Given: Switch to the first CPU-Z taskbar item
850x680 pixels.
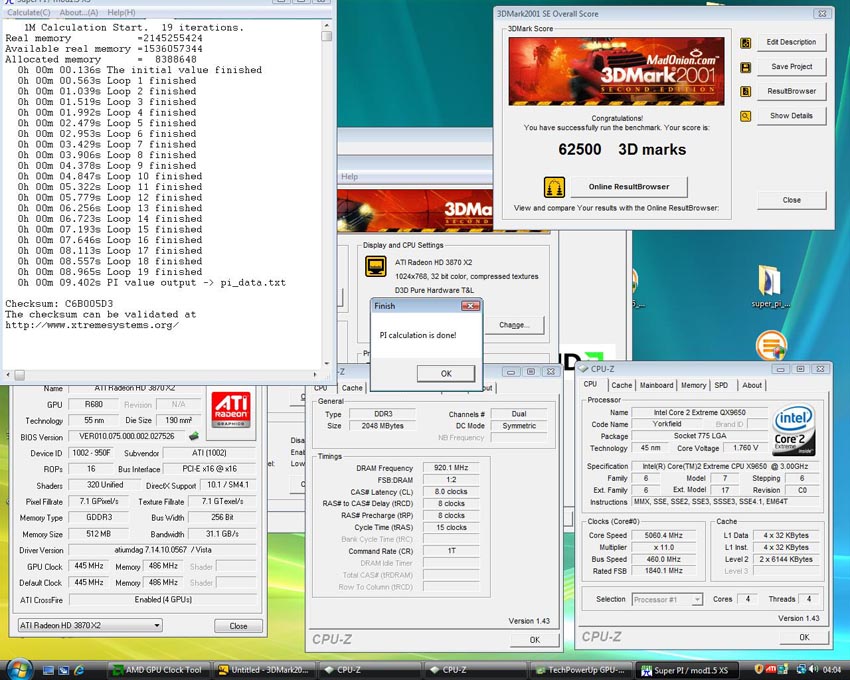Looking at the screenshot, I should 369,670.
